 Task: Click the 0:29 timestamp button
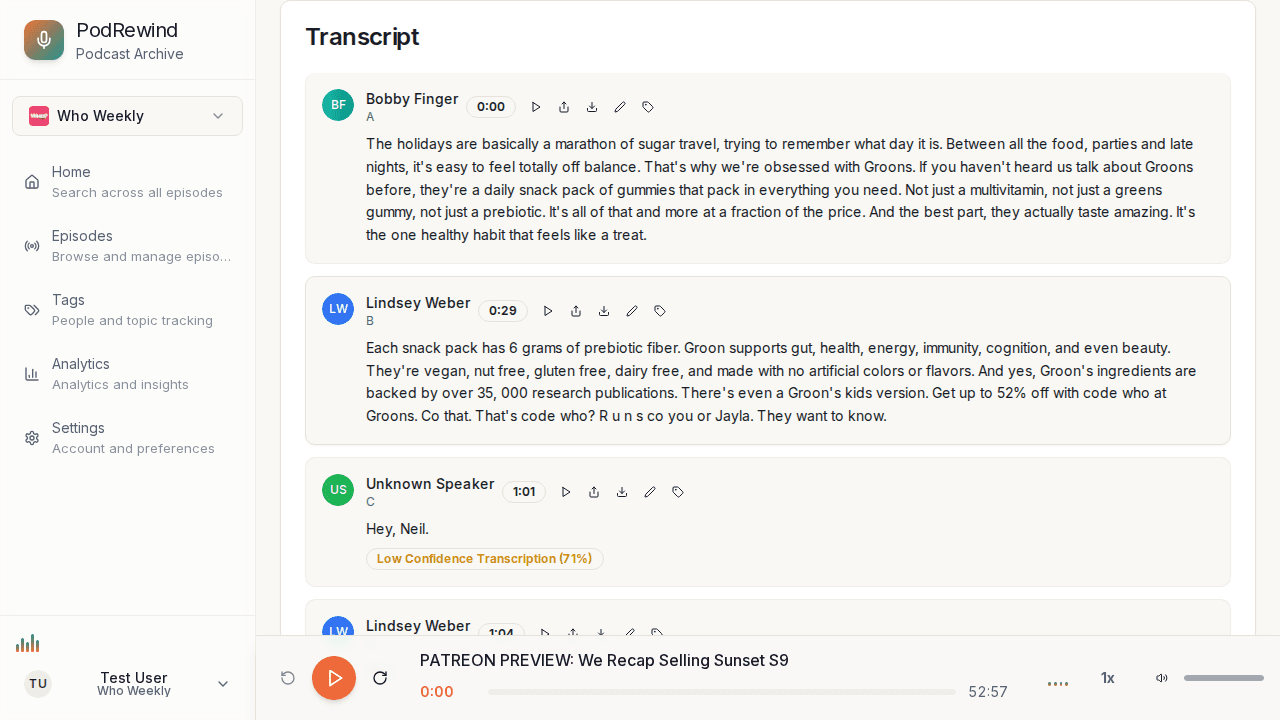coord(503,310)
